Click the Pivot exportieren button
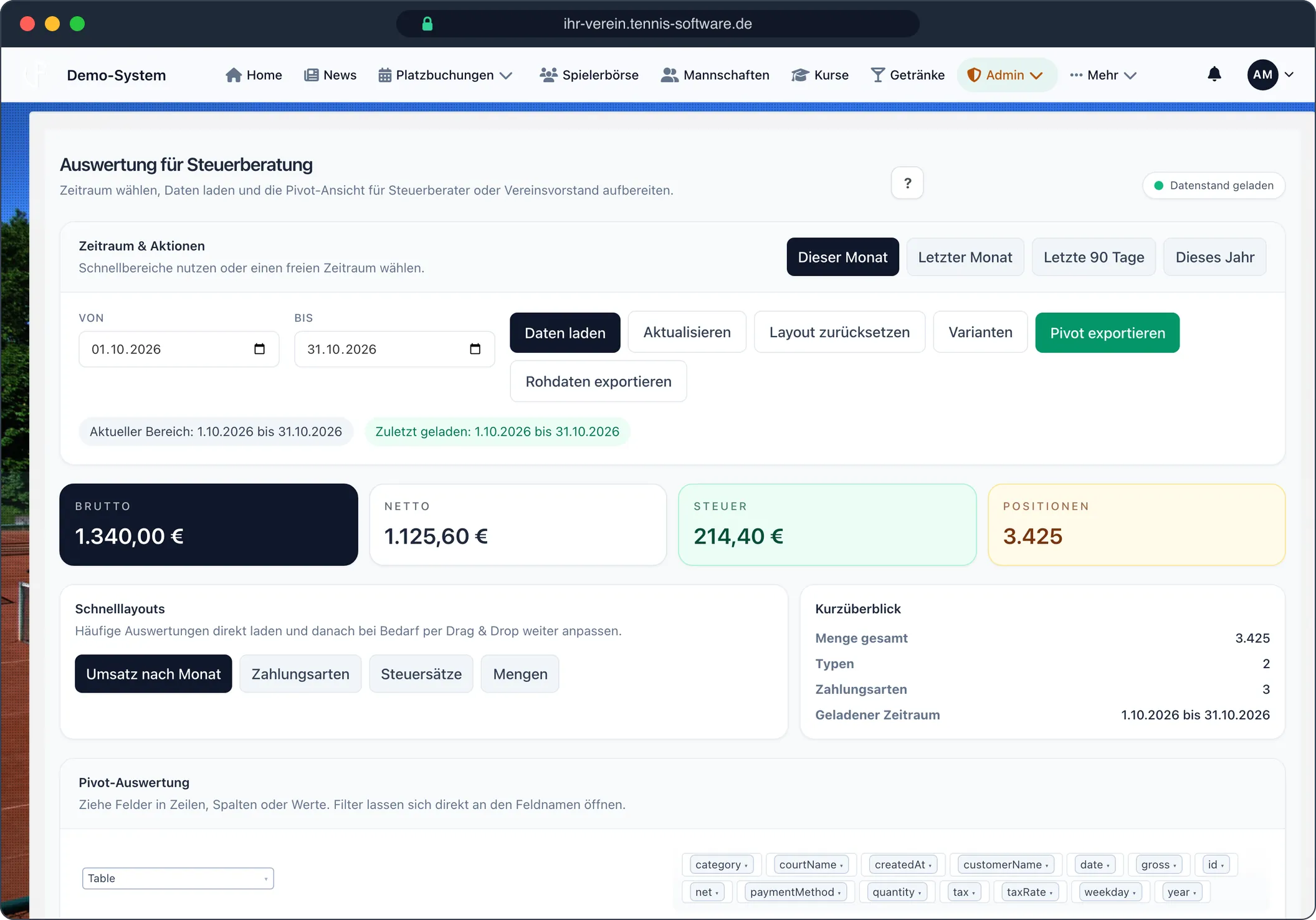The width and height of the screenshot is (1316, 920). [1107, 333]
